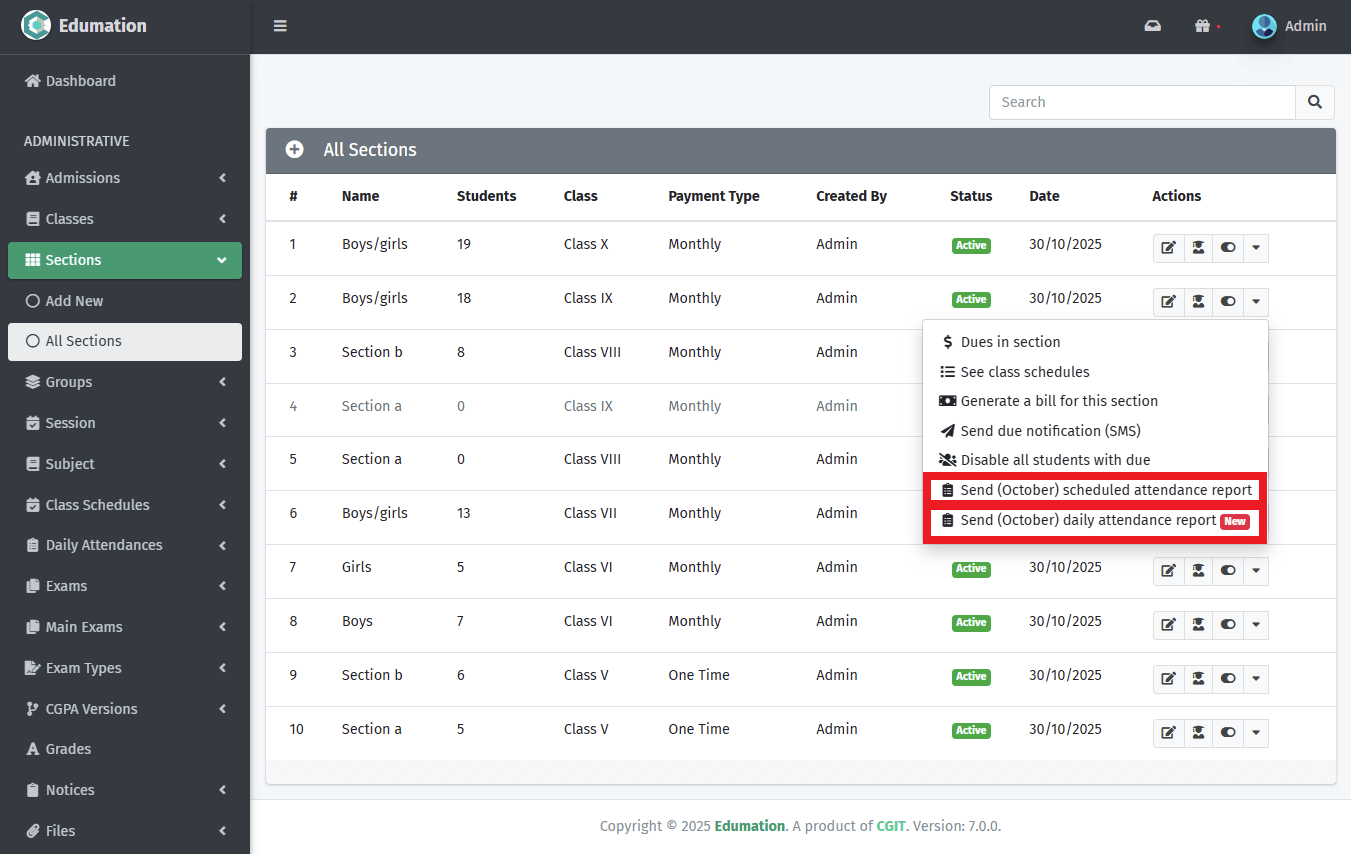Toggle status of Girls Class VI section
1351x854 pixels.
(x=1228, y=571)
